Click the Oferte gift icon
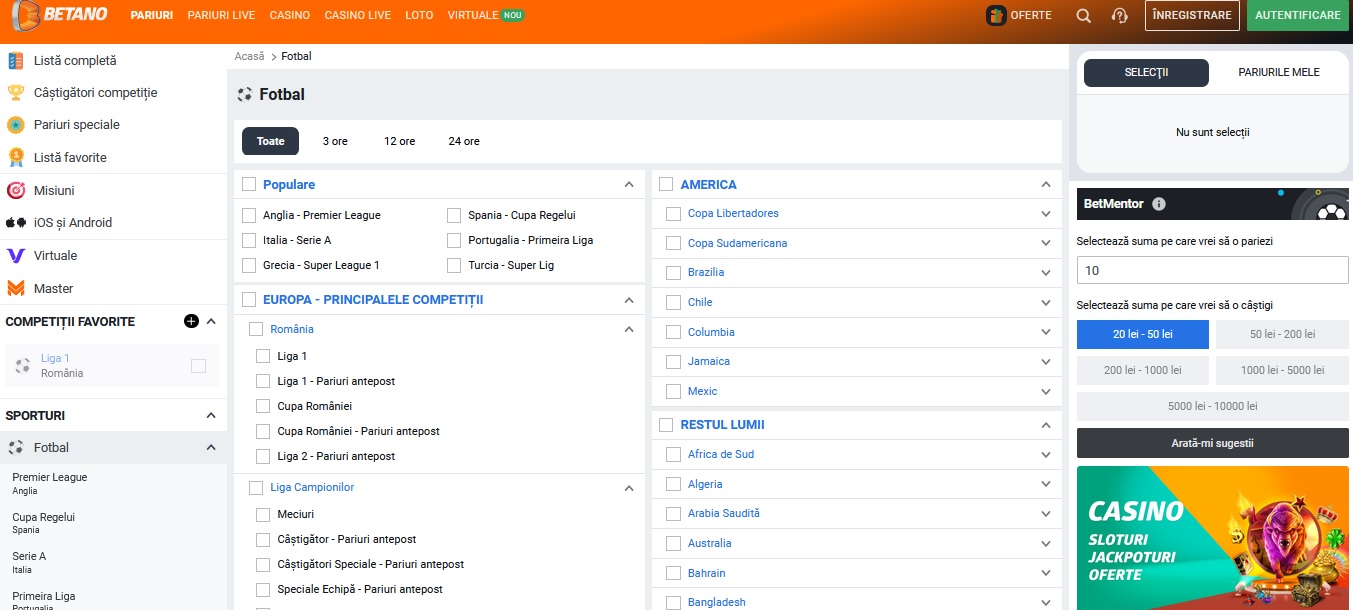Viewport: 1353px width, 610px height. [x=996, y=16]
